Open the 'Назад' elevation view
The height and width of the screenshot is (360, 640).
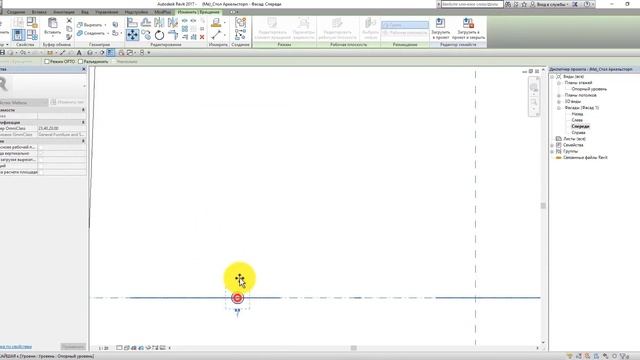pyautogui.click(x=577, y=114)
